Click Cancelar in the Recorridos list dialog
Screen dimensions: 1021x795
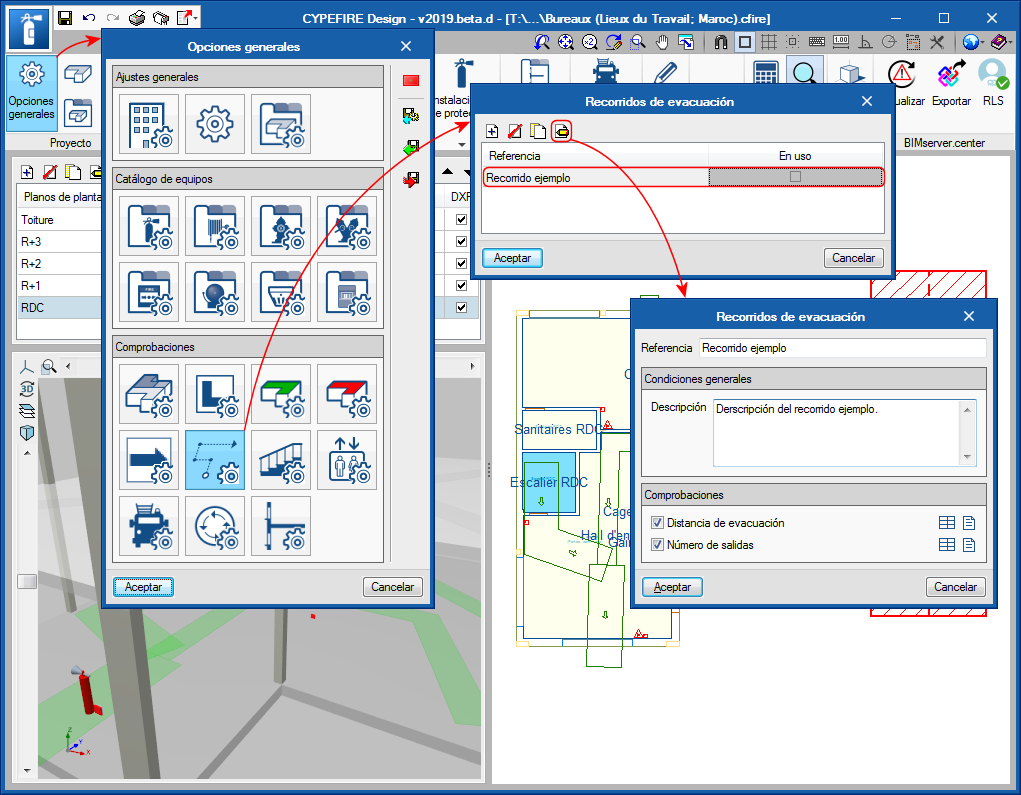(854, 258)
